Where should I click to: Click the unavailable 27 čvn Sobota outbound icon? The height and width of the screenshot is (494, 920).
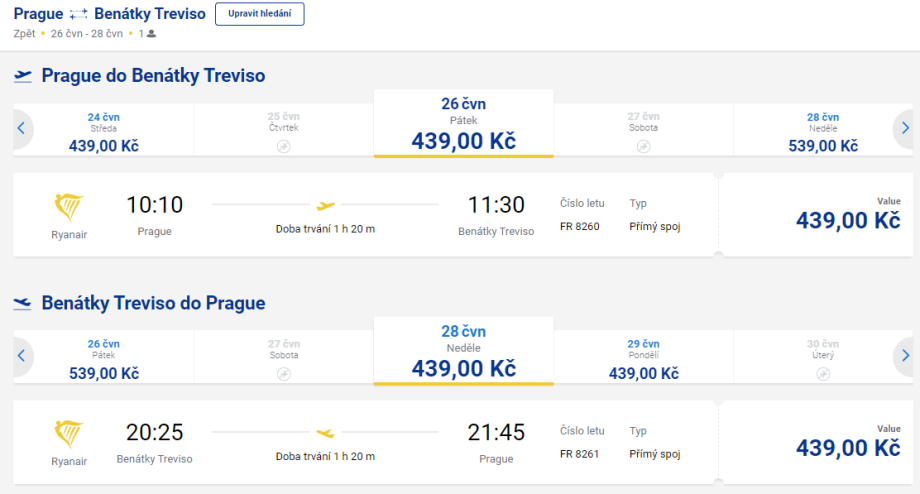pos(643,146)
